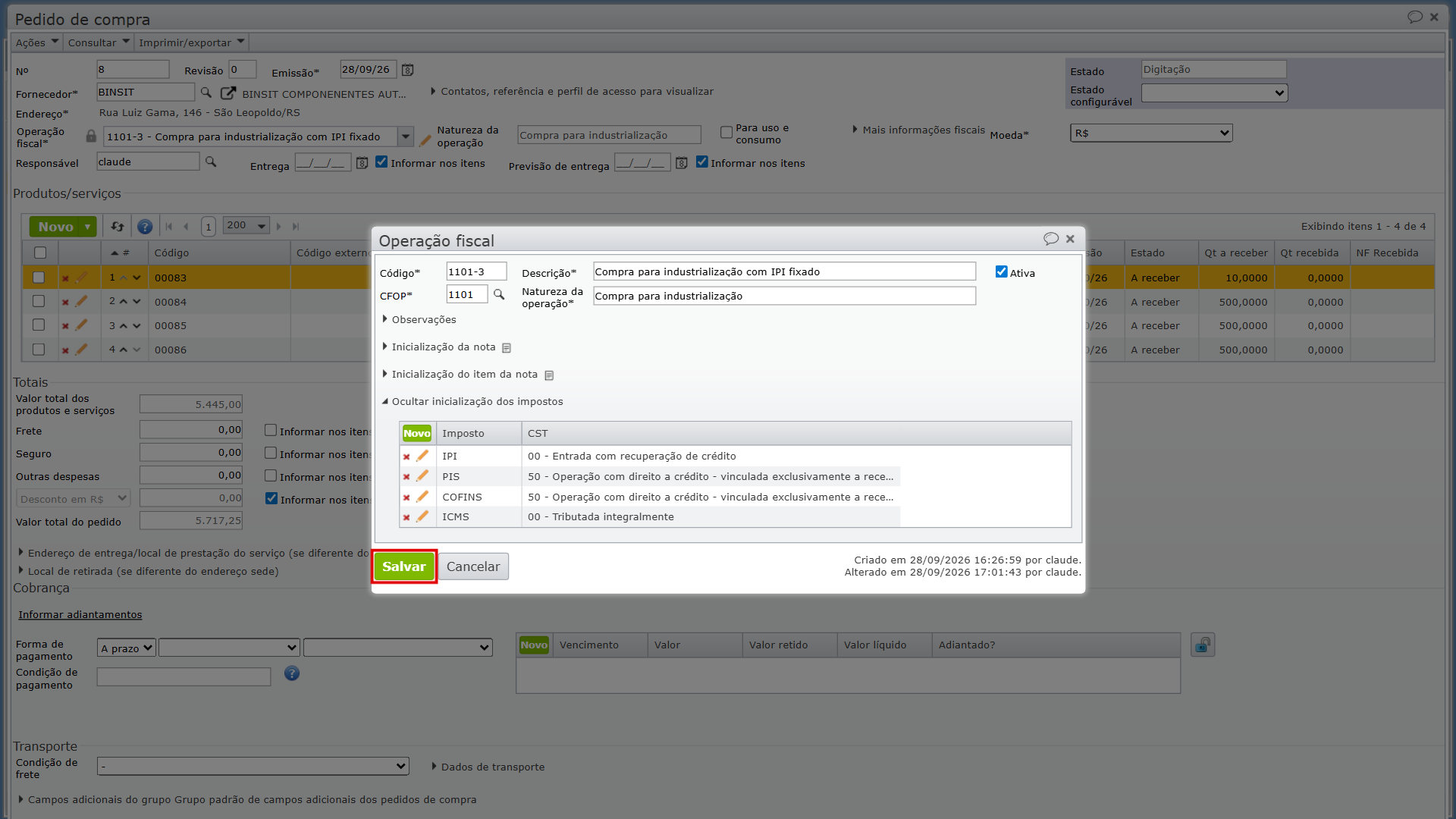Open the Ações menu
Image resolution: width=1456 pixels, height=819 pixels.
[x=36, y=42]
